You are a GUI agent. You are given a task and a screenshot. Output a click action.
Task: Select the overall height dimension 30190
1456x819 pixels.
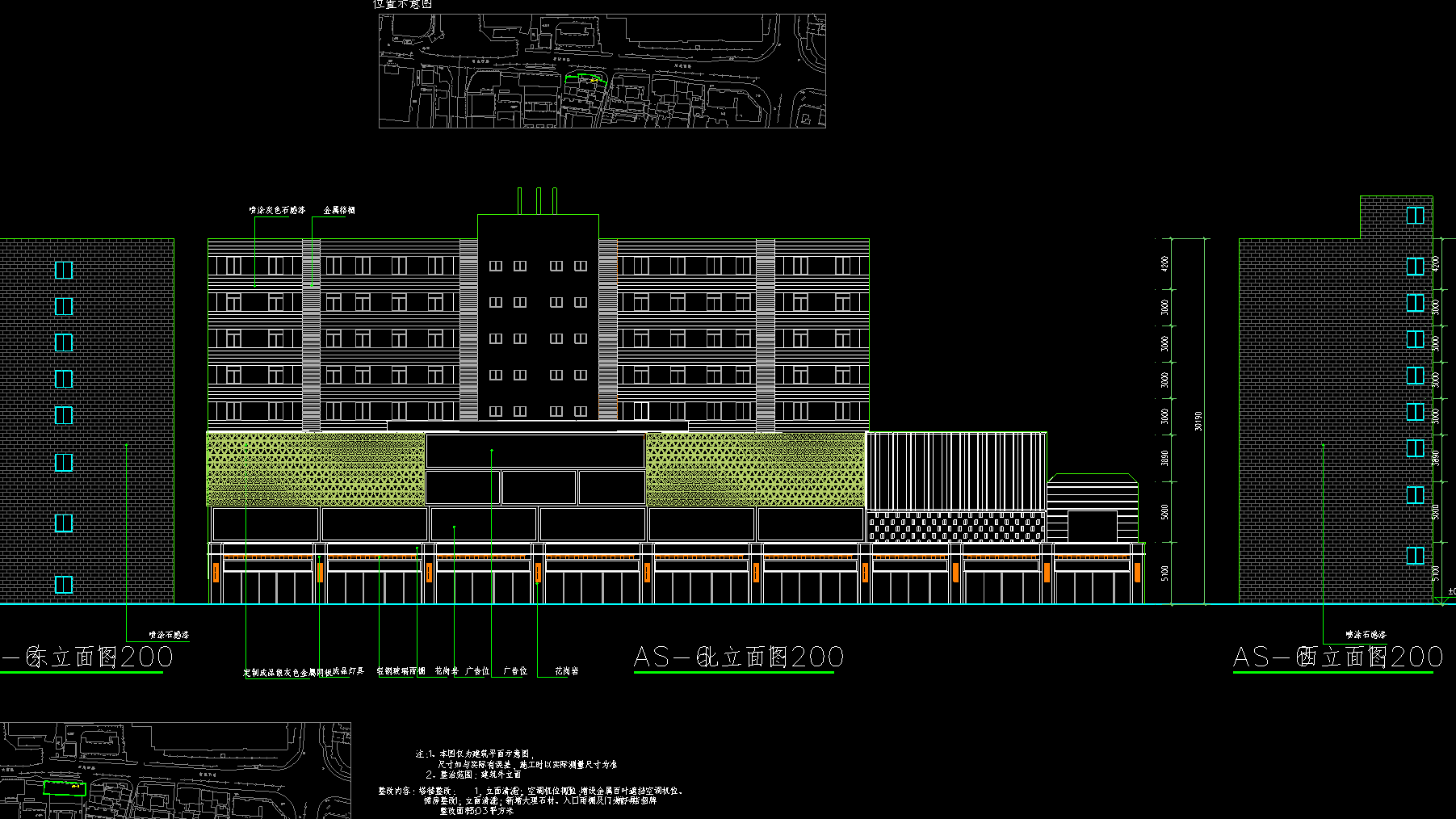click(1198, 421)
